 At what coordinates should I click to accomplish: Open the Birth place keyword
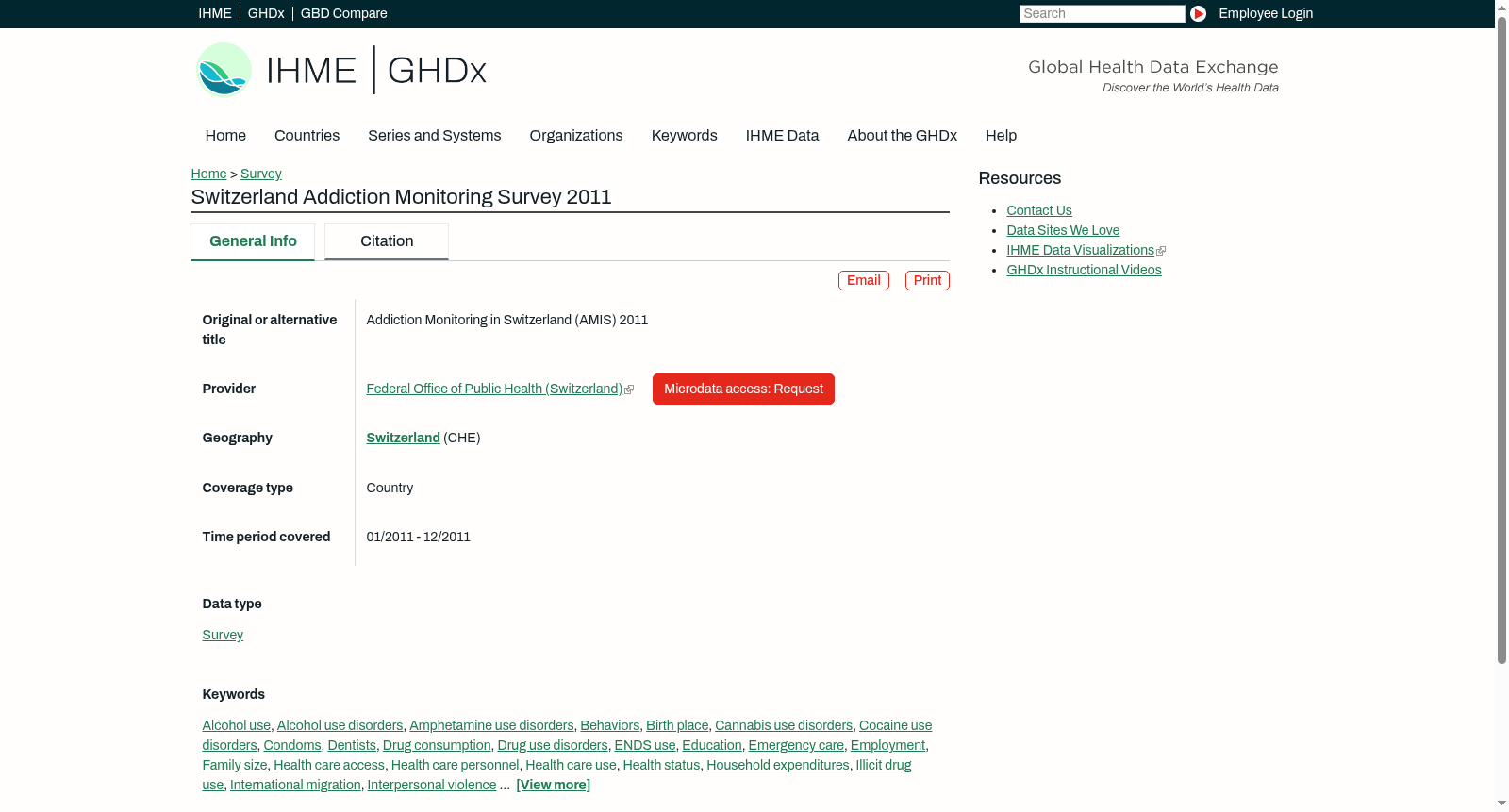(x=677, y=725)
